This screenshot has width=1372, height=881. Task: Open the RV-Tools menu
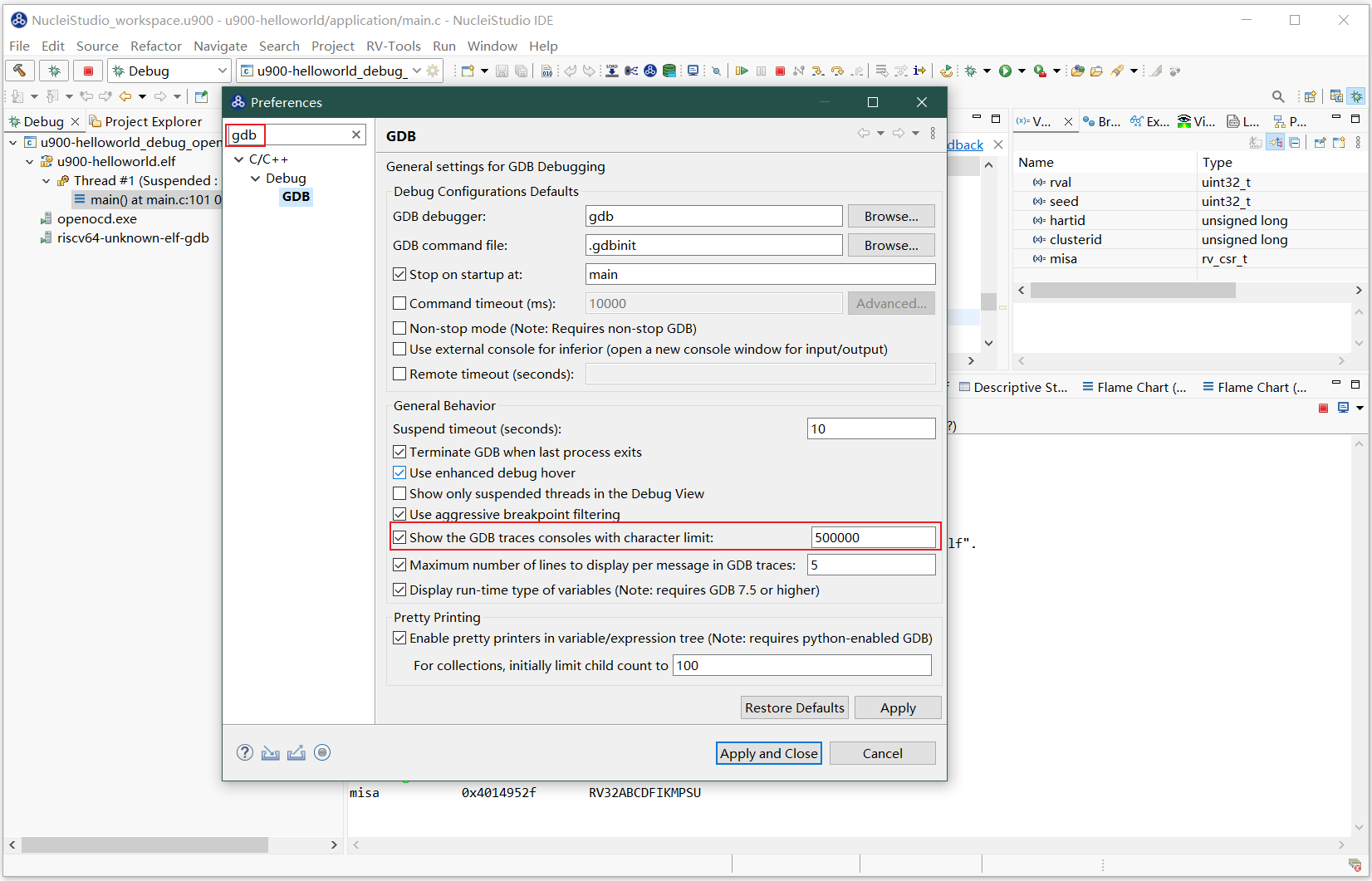coord(393,46)
